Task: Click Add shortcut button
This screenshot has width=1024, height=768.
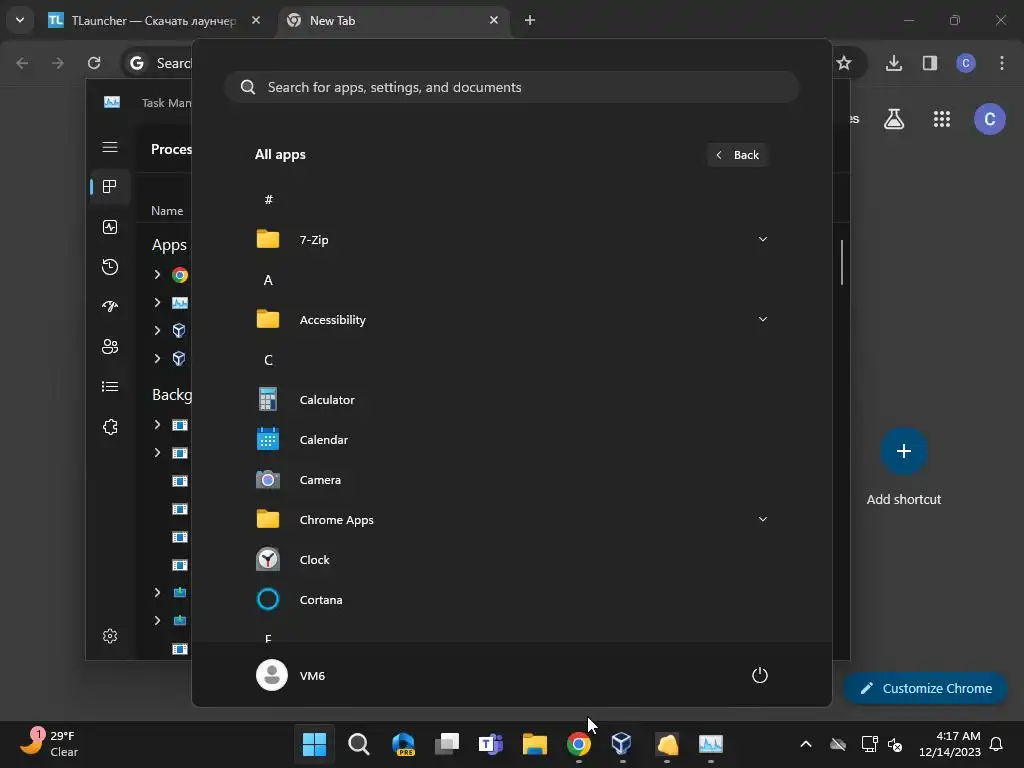Action: (x=904, y=466)
